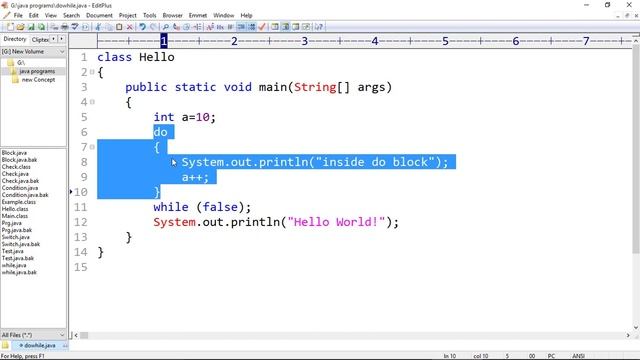Collapse code fold at line 2
Image resolution: width=640 pixels, height=360 pixels.
(92, 72)
